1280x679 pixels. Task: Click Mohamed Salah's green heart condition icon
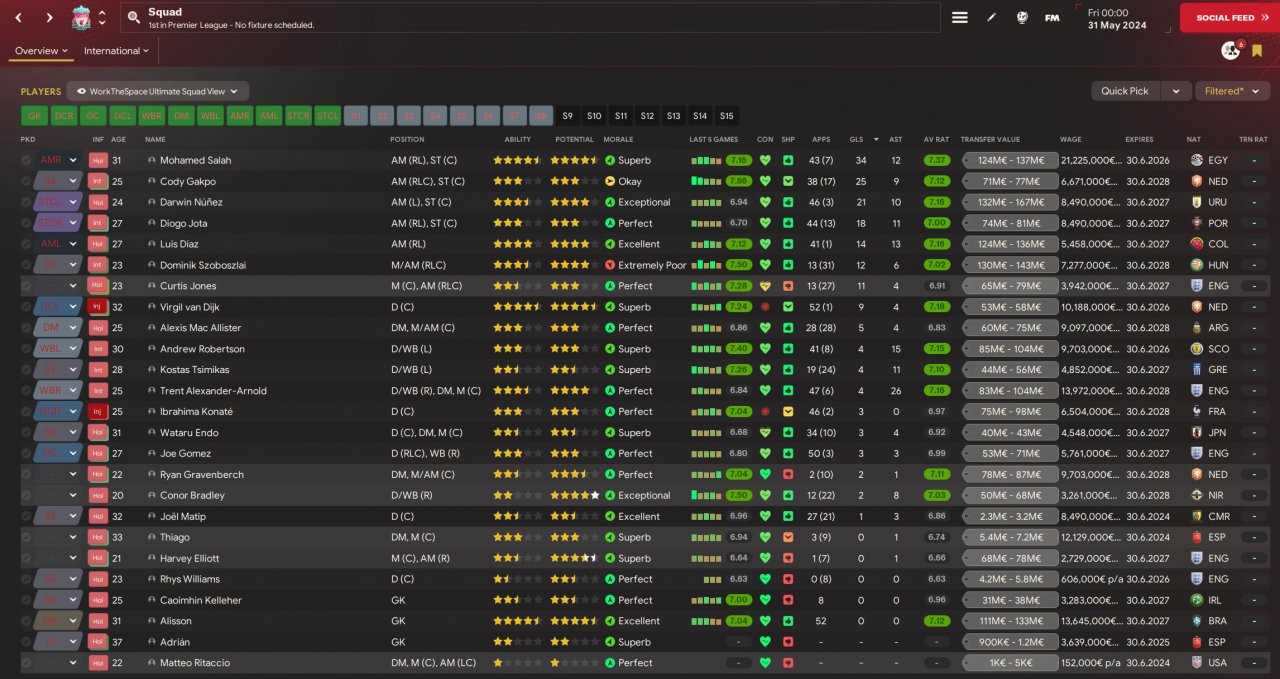[x=765, y=160]
